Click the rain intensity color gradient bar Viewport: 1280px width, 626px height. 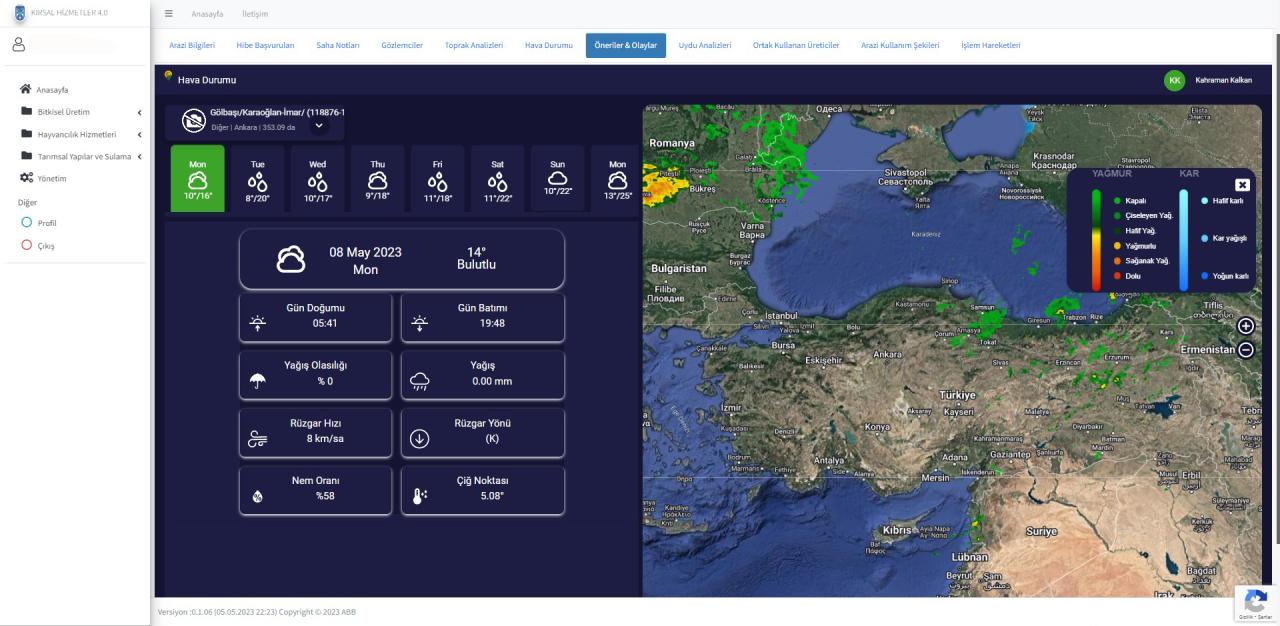tap(1096, 240)
